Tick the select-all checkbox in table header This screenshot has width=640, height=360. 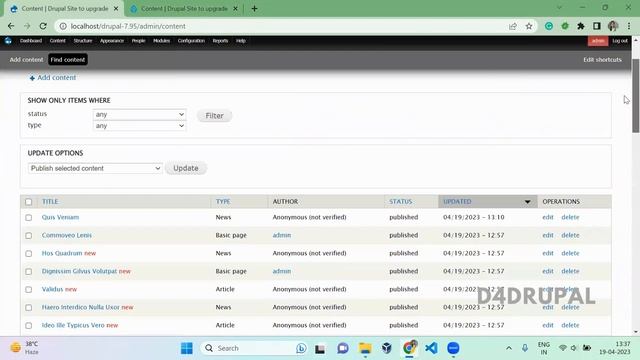(x=29, y=202)
